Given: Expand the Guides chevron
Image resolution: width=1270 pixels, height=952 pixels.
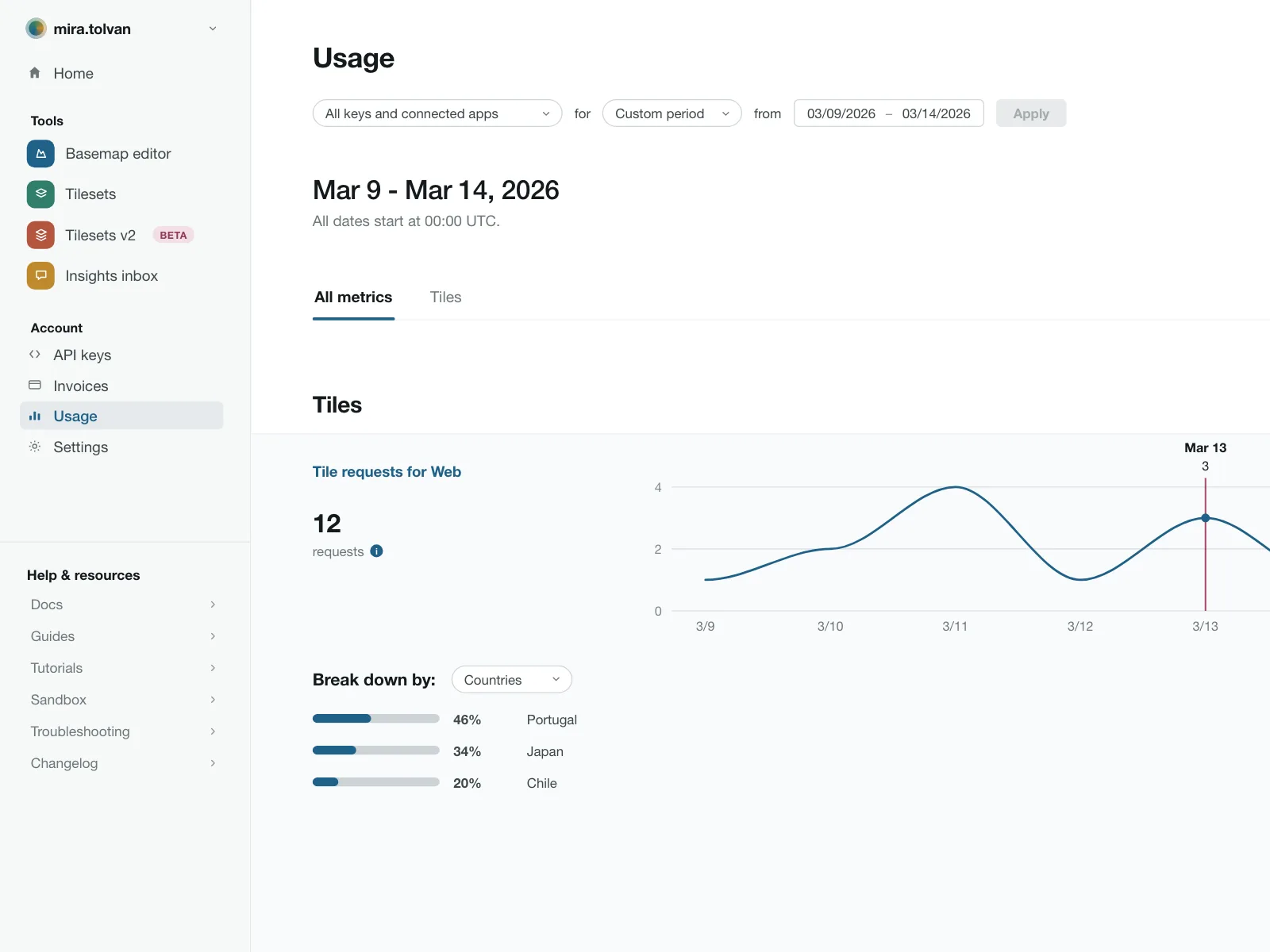Looking at the screenshot, I should click(x=213, y=636).
